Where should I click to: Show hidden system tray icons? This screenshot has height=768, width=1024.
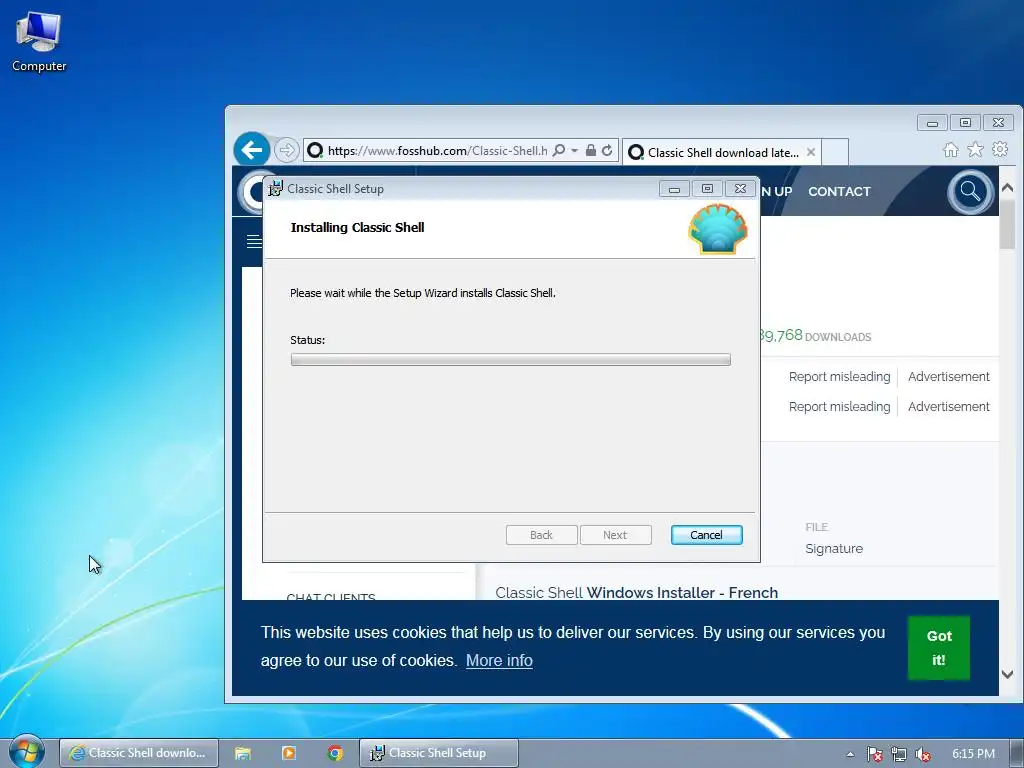(x=850, y=754)
